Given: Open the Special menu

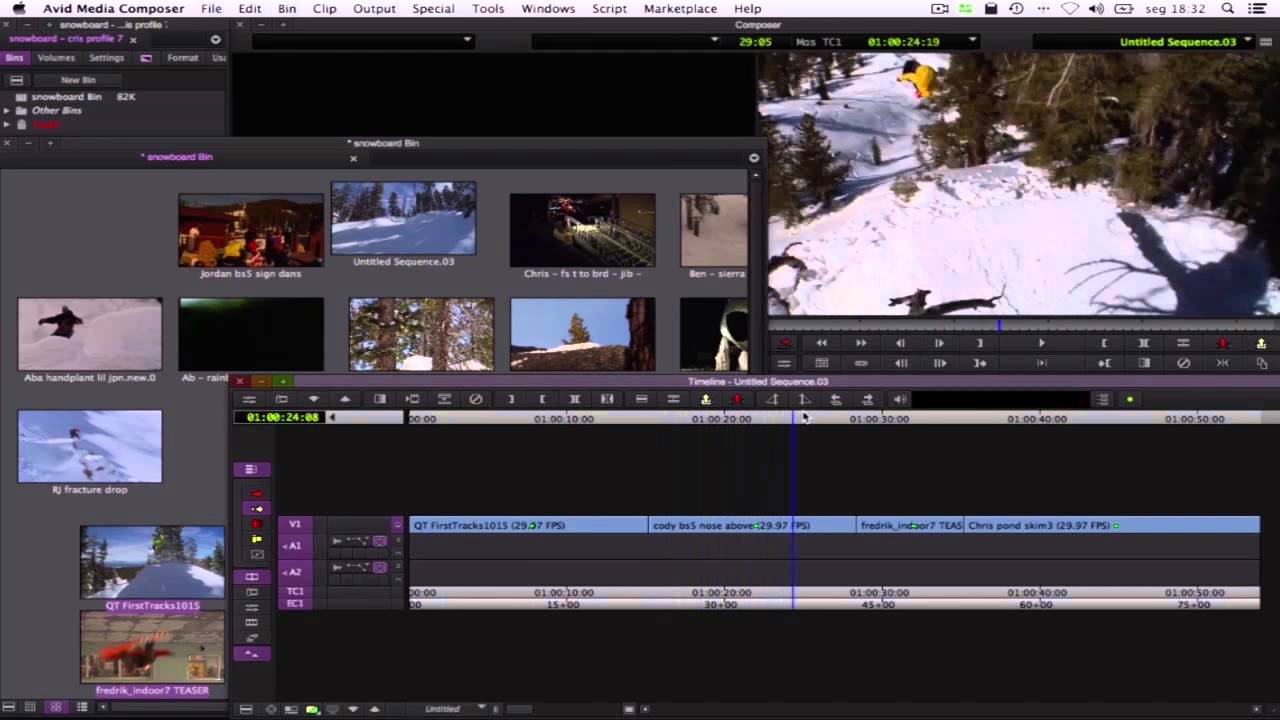Looking at the screenshot, I should pyautogui.click(x=433, y=9).
